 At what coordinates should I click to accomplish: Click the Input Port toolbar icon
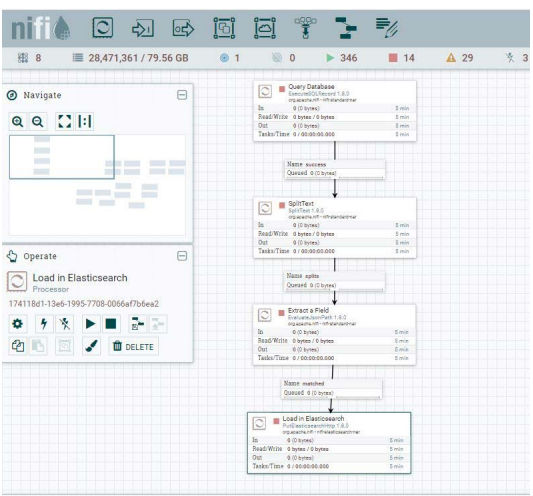(143, 28)
